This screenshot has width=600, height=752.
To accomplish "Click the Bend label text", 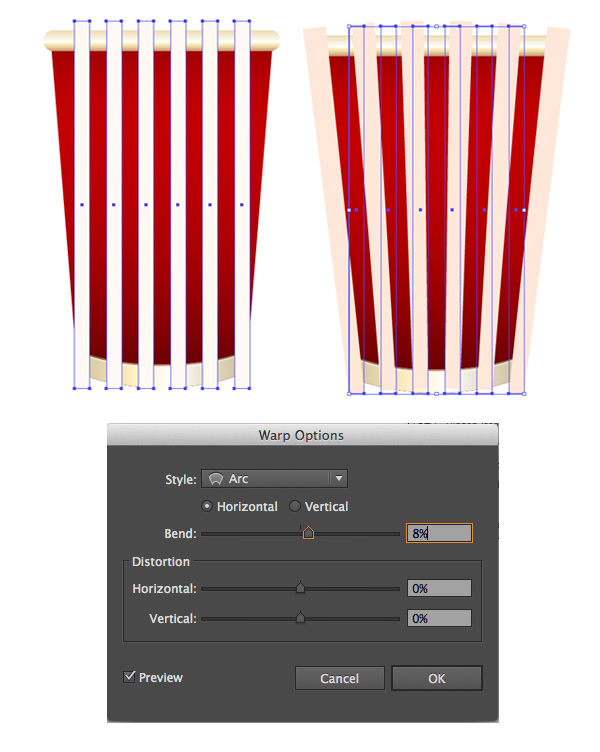I will 180,533.
